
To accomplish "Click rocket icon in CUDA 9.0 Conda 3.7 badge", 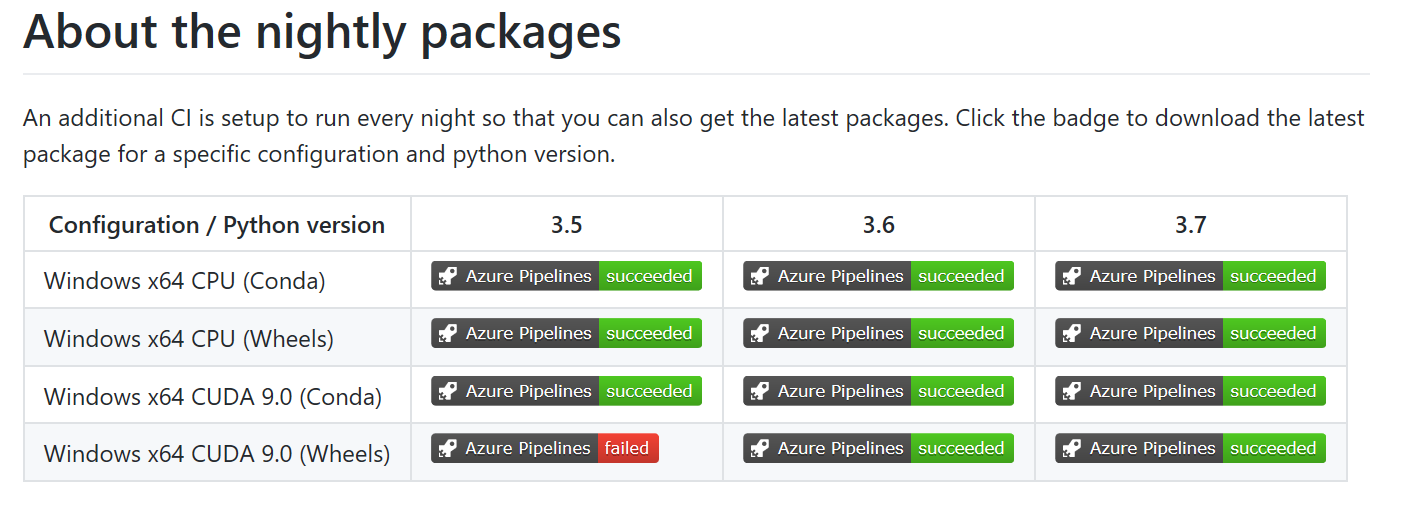I will tap(1072, 391).
